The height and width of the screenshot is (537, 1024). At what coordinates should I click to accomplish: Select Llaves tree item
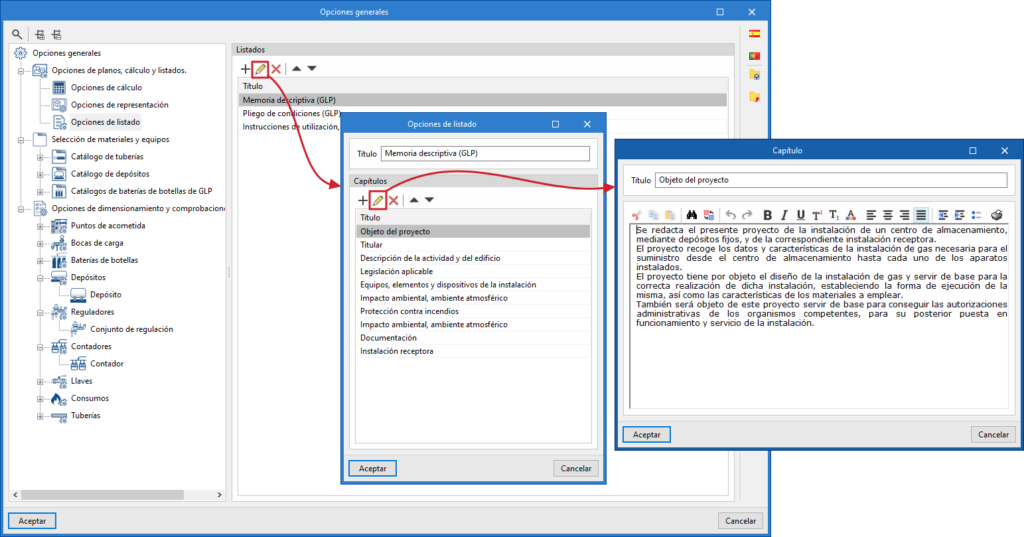coord(81,381)
